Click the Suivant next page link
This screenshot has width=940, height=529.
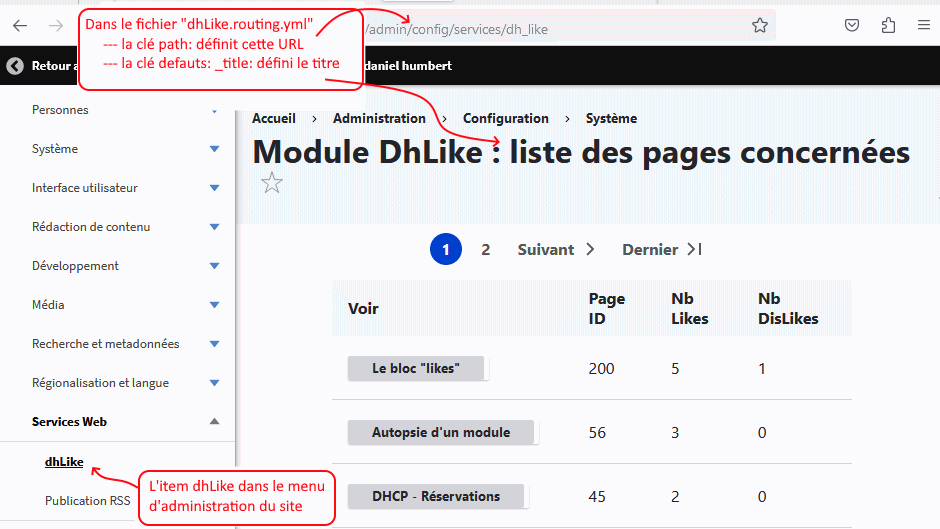coord(556,250)
